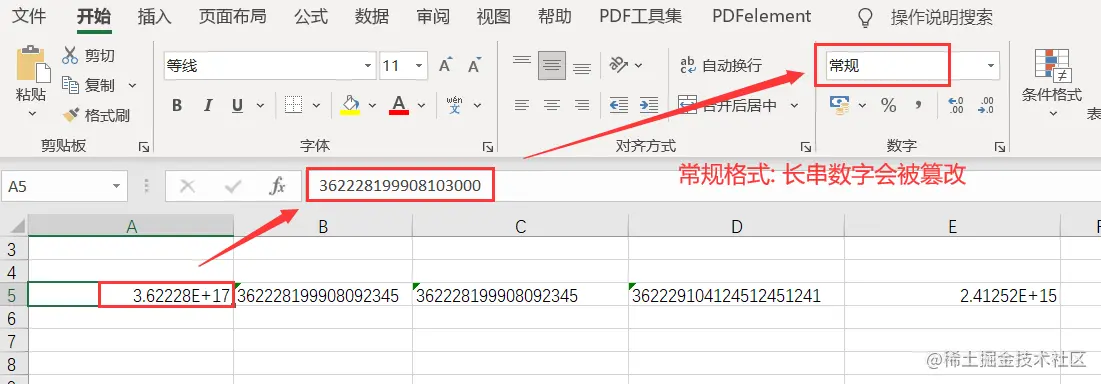The width and height of the screenshot is (1101, 384).
Task: Expand borders dropdown arrow
Action: pos(316,106)
